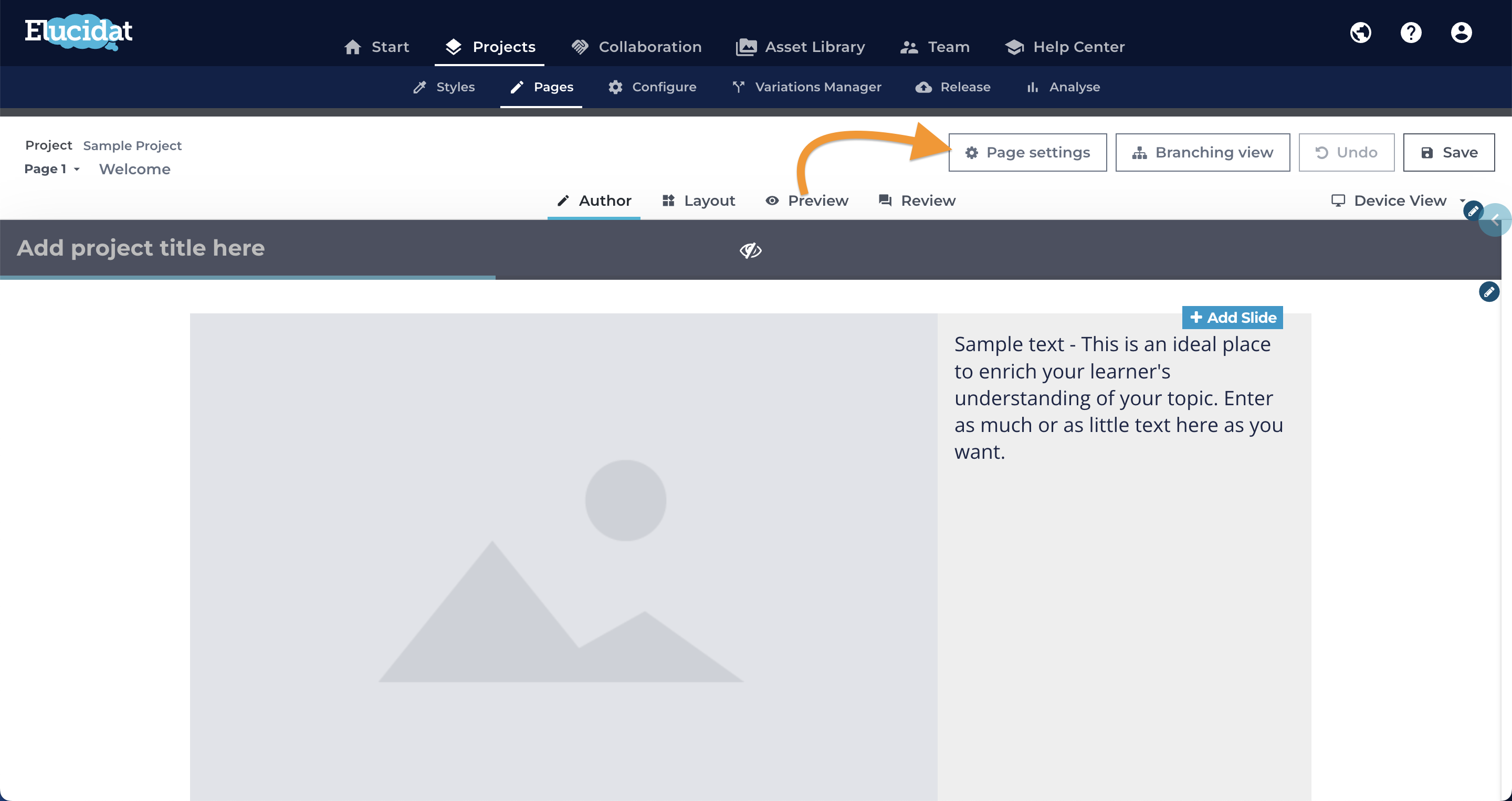Open the user account profile icon

[x=1462, y=32]
